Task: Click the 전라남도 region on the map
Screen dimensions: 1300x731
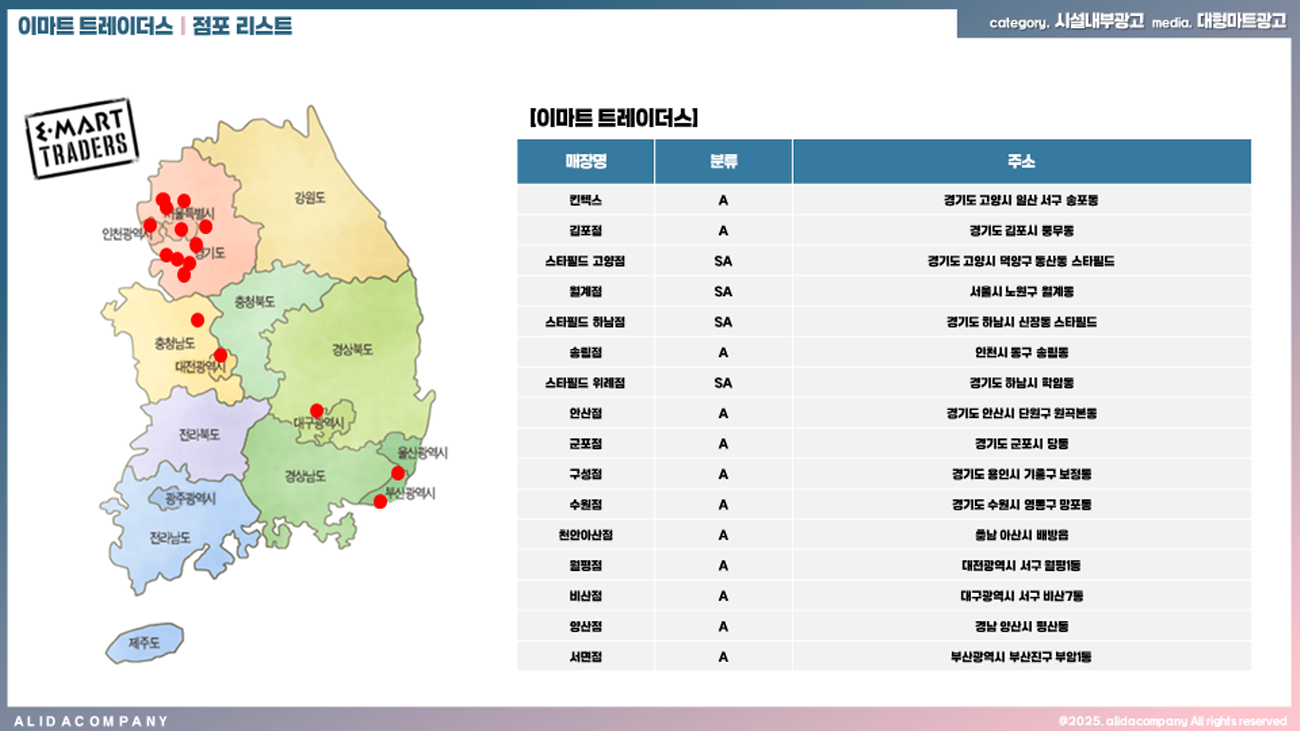Action: tap(170, 538)
